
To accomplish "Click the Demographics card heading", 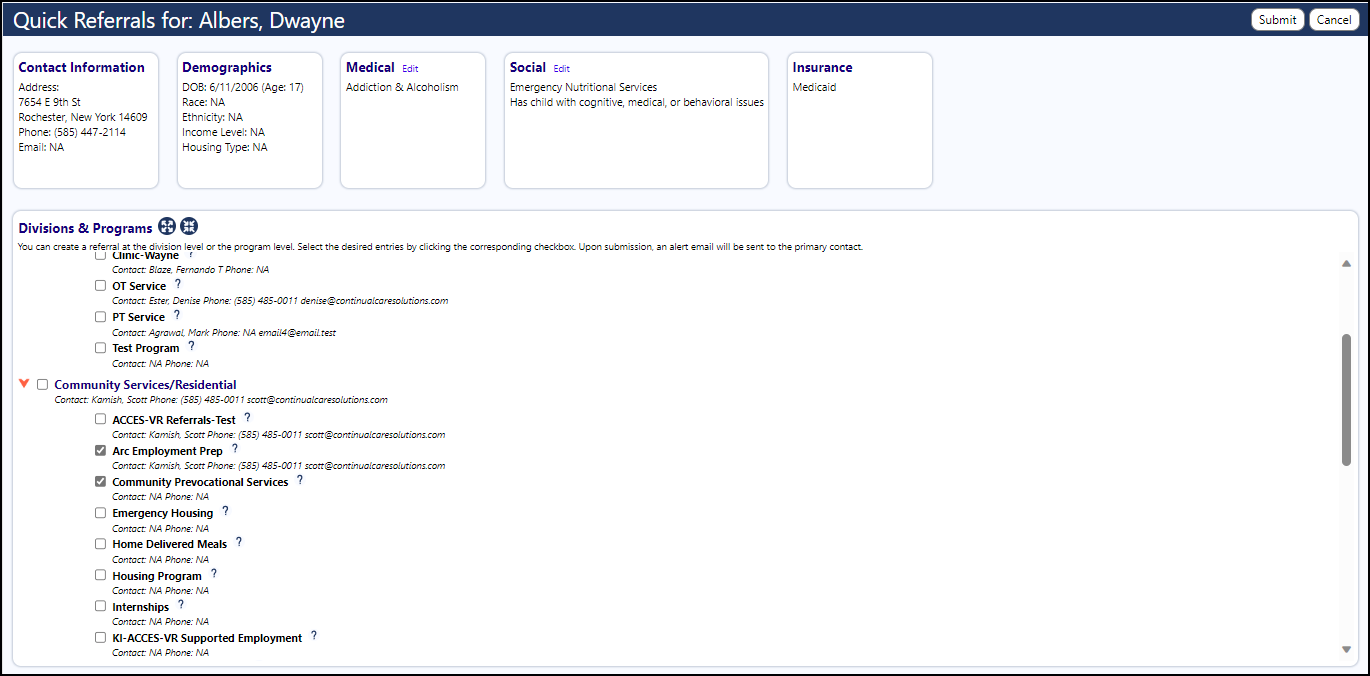I will [x=227, y=68].
